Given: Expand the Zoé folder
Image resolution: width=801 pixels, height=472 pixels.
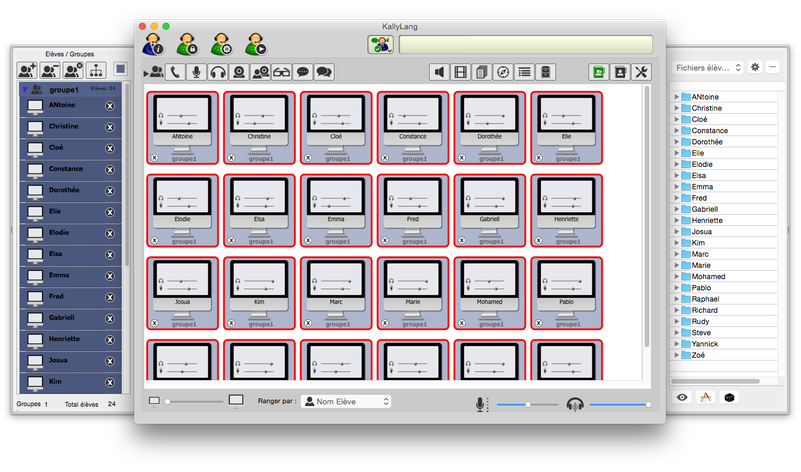Looking at the screenshot, I should 676,355.
